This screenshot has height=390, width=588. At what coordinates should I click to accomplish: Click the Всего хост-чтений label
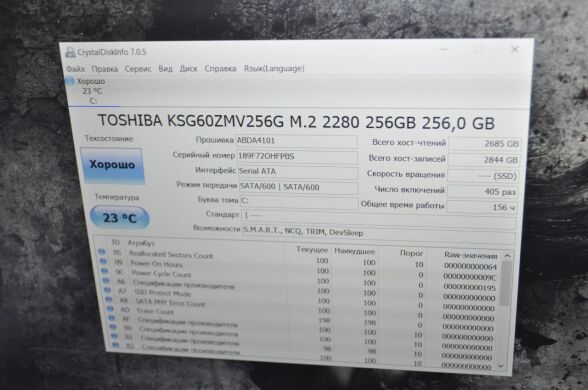tap(409, 143)
